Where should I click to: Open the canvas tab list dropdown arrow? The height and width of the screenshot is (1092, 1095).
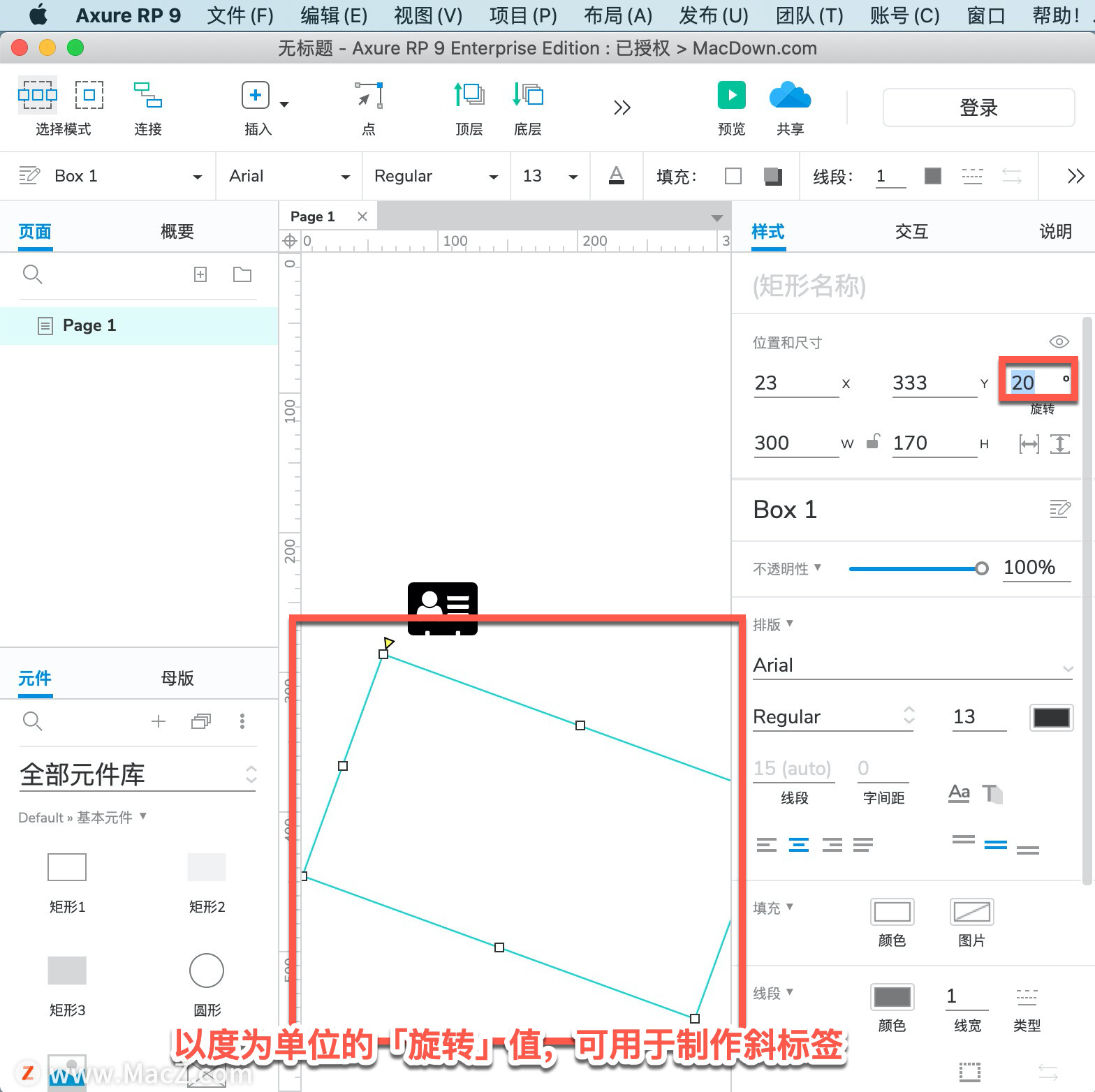click(716, 219)
